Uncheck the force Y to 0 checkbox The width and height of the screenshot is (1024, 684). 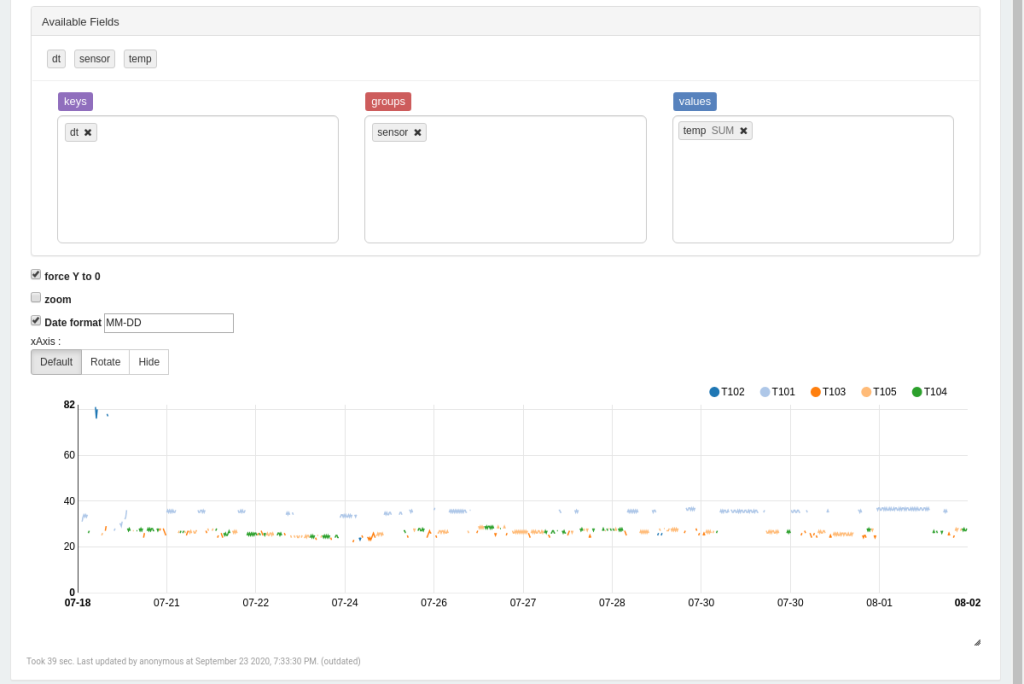(x=36, y=275)
